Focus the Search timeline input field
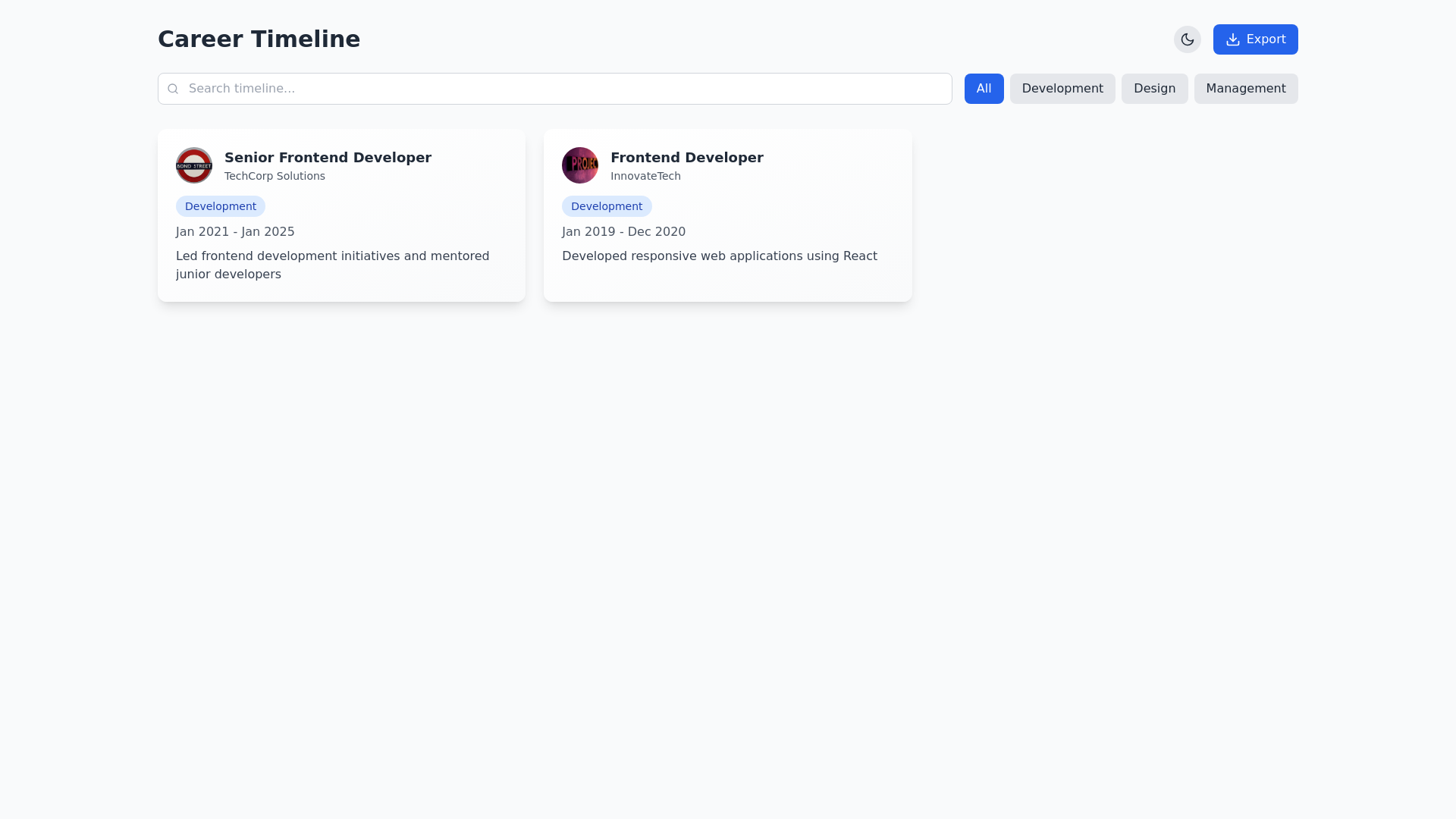The width and height of the screenshot is (1456, 819). 554,89
